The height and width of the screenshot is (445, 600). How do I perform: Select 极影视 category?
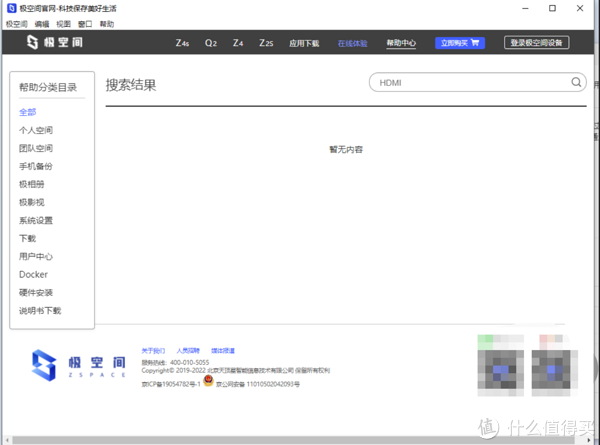(x=32, y=202)
